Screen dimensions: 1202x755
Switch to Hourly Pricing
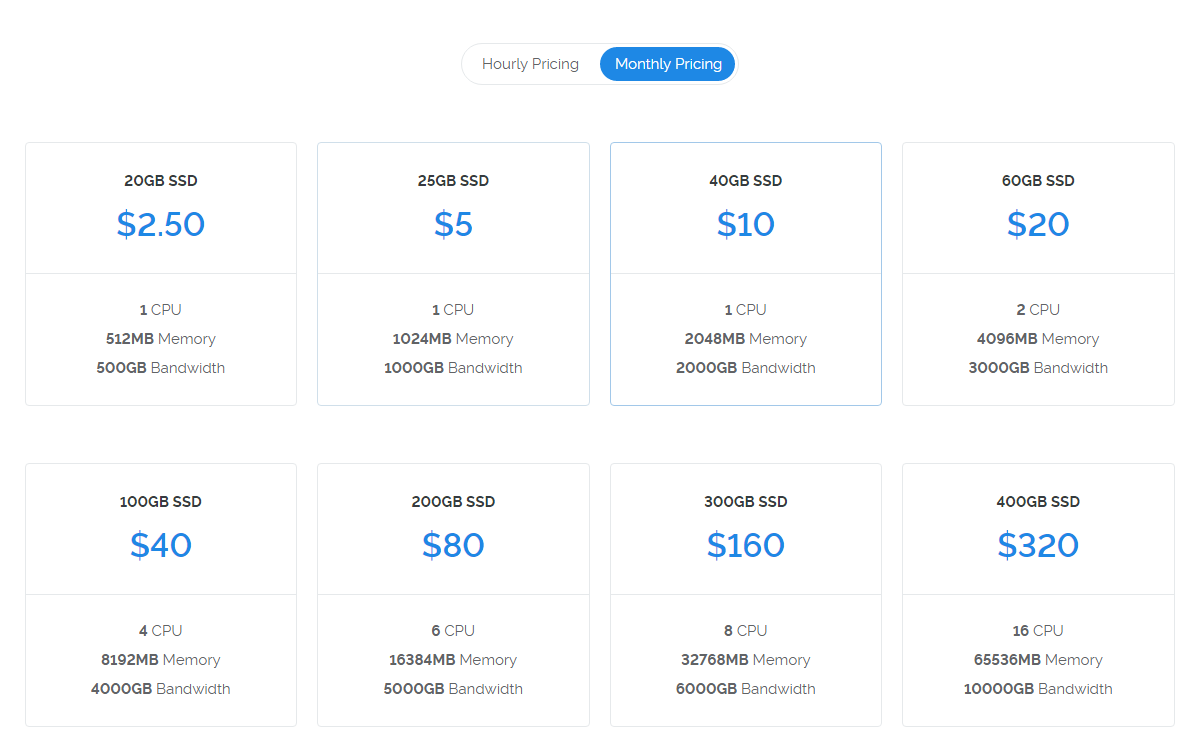(530, 64)
